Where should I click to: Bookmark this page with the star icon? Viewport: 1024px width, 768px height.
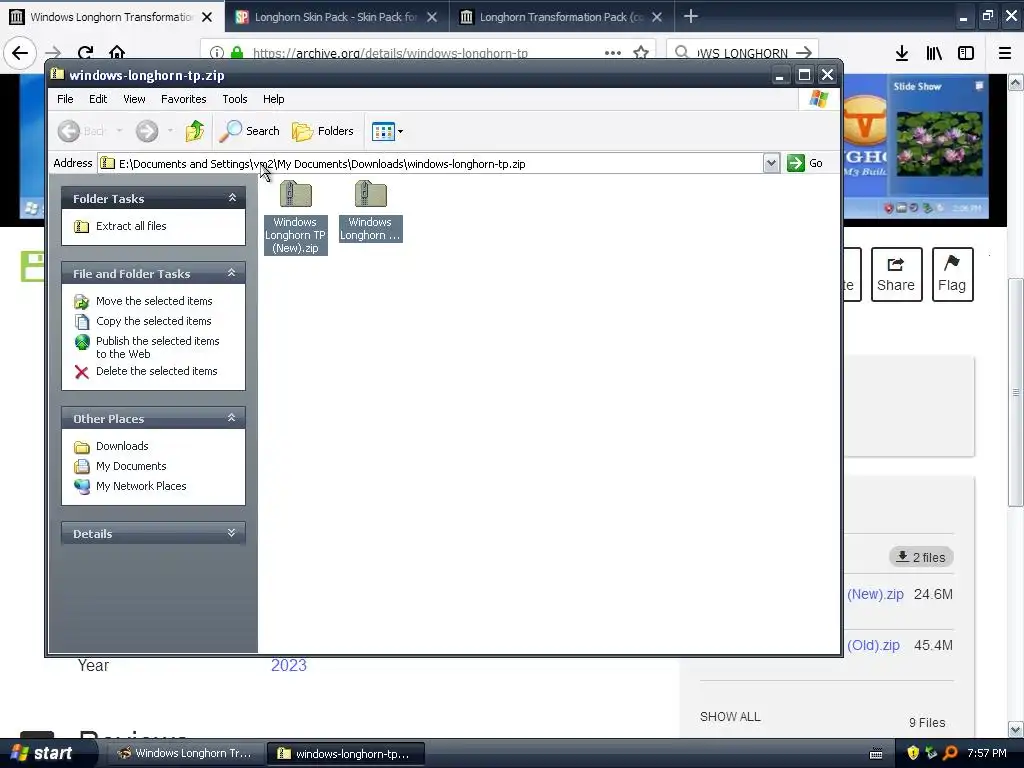pyautogui.click(x=641, y=53)
